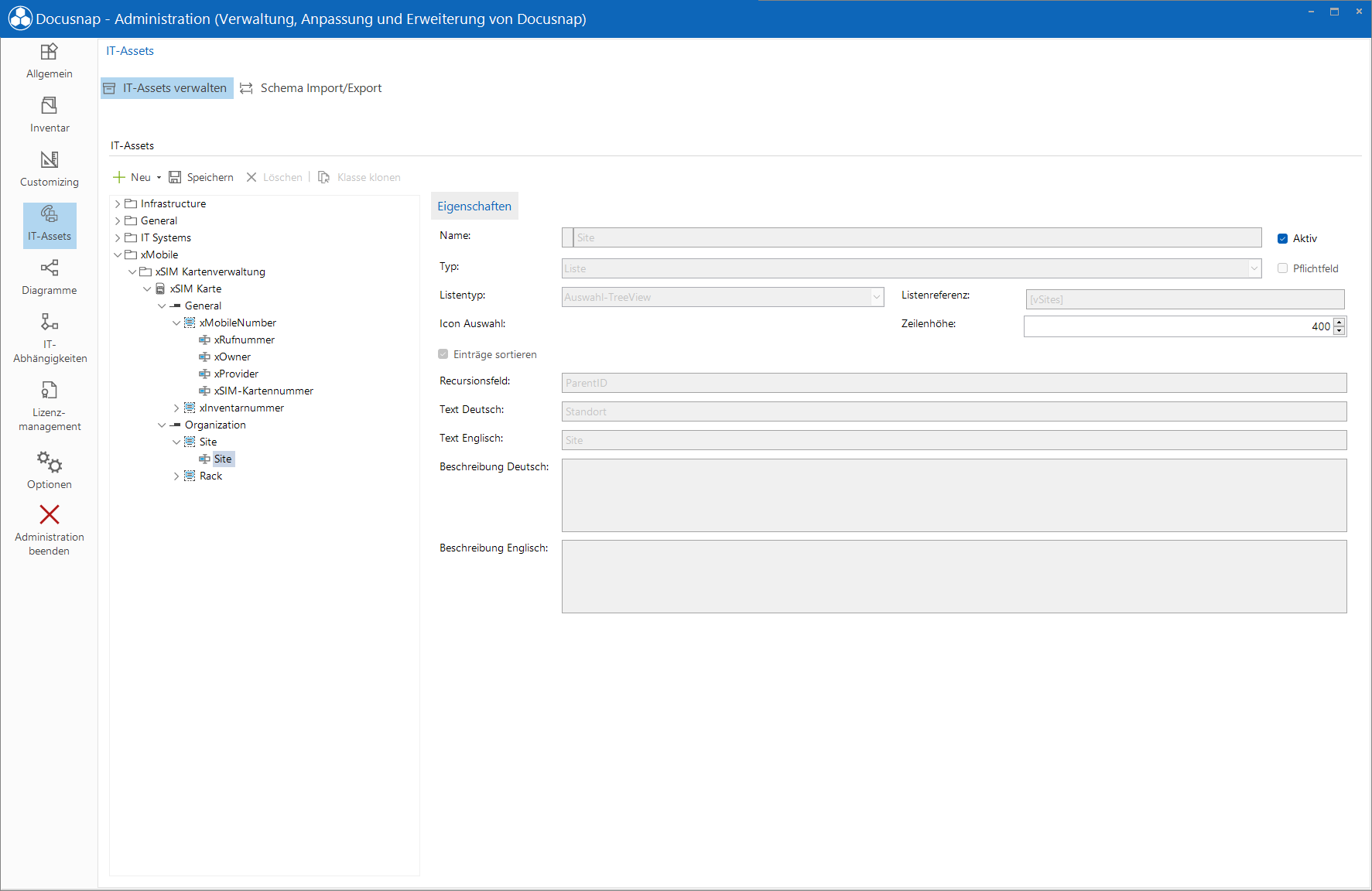
Task: Click the Speichern disk icon
Action: coord(175,177)
